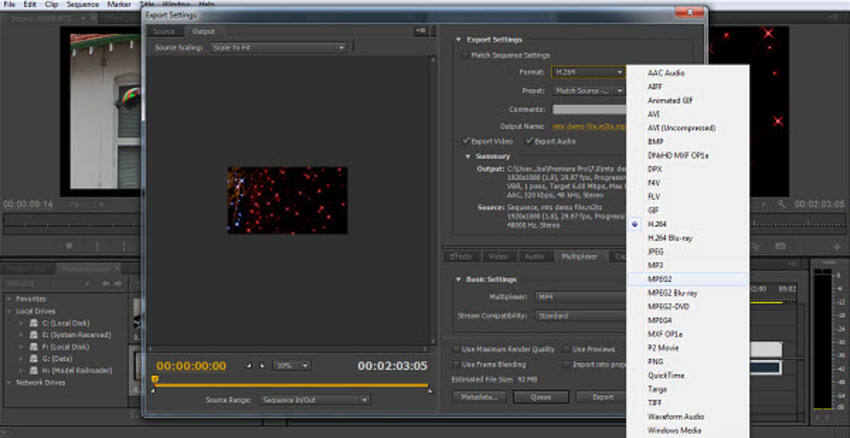Expand Network Drives tree node
This screenshot has width=850, height=438.
[9, 383]
